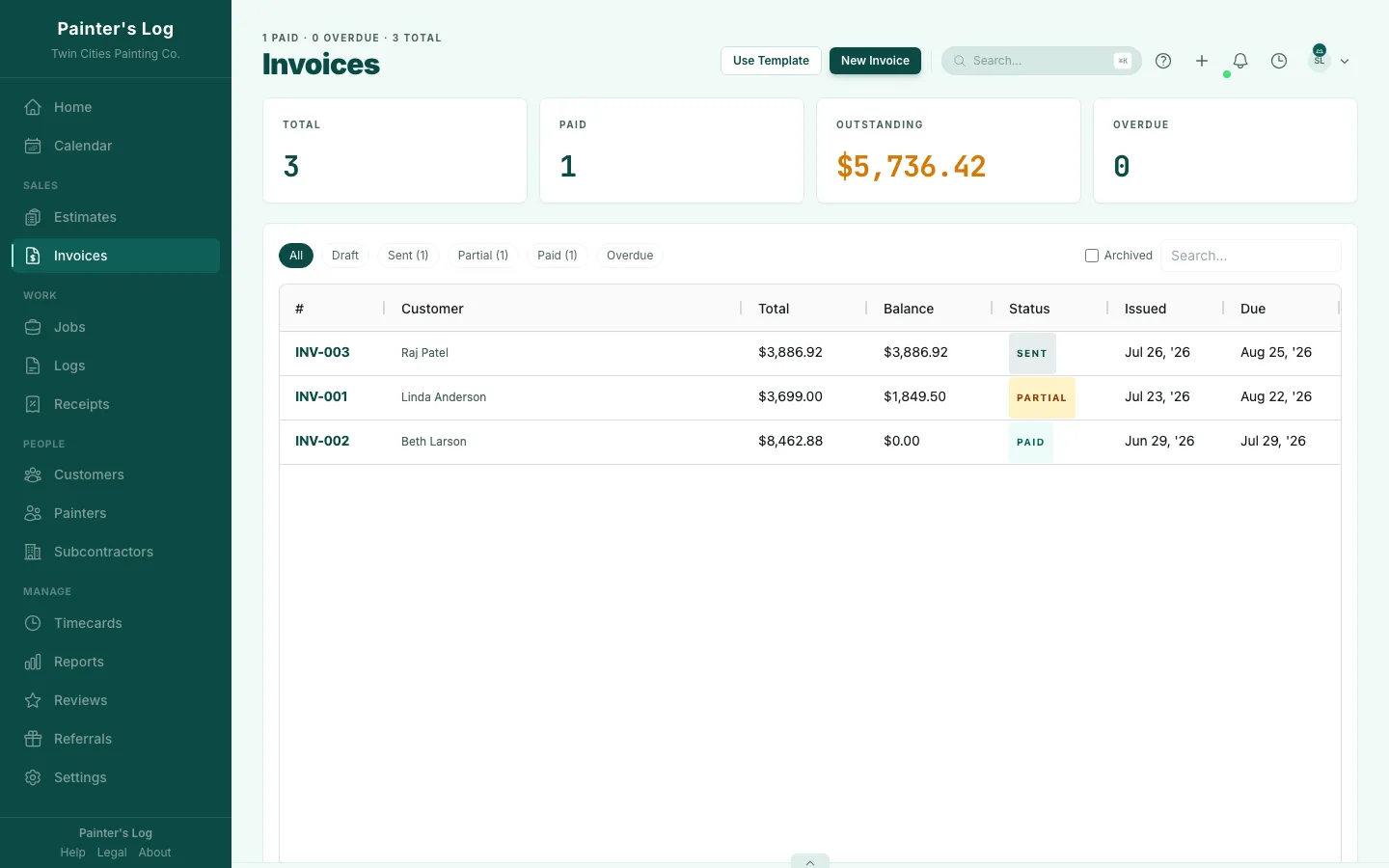Screen dimensions: 1389x868
Task: Open the Help footer link
Action: click(72, 853)
